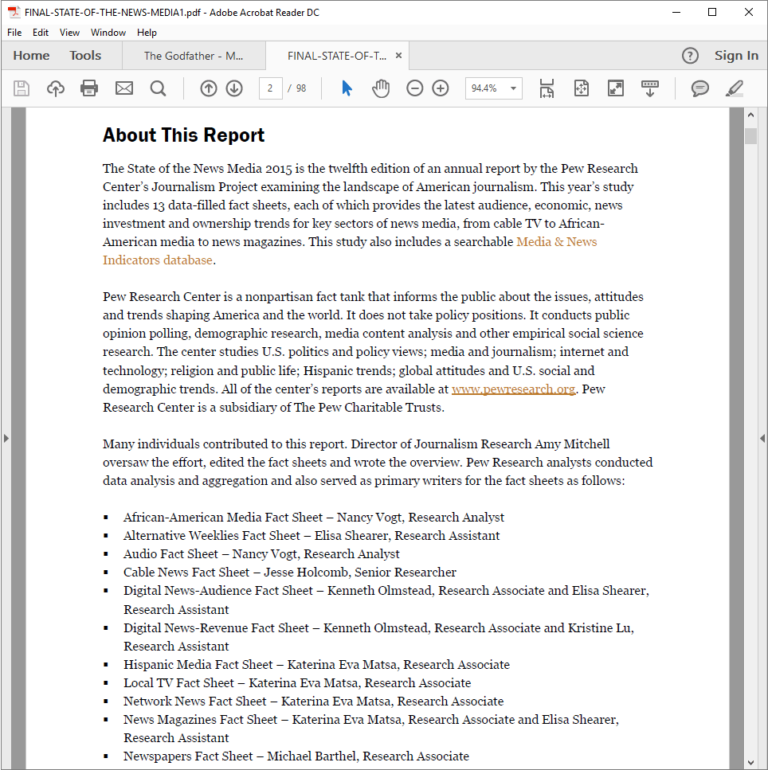The height and width of the screenshot is (770, 768).
Task: Open the Help menu
Action: pyautogui.click(x=146, y=32)
